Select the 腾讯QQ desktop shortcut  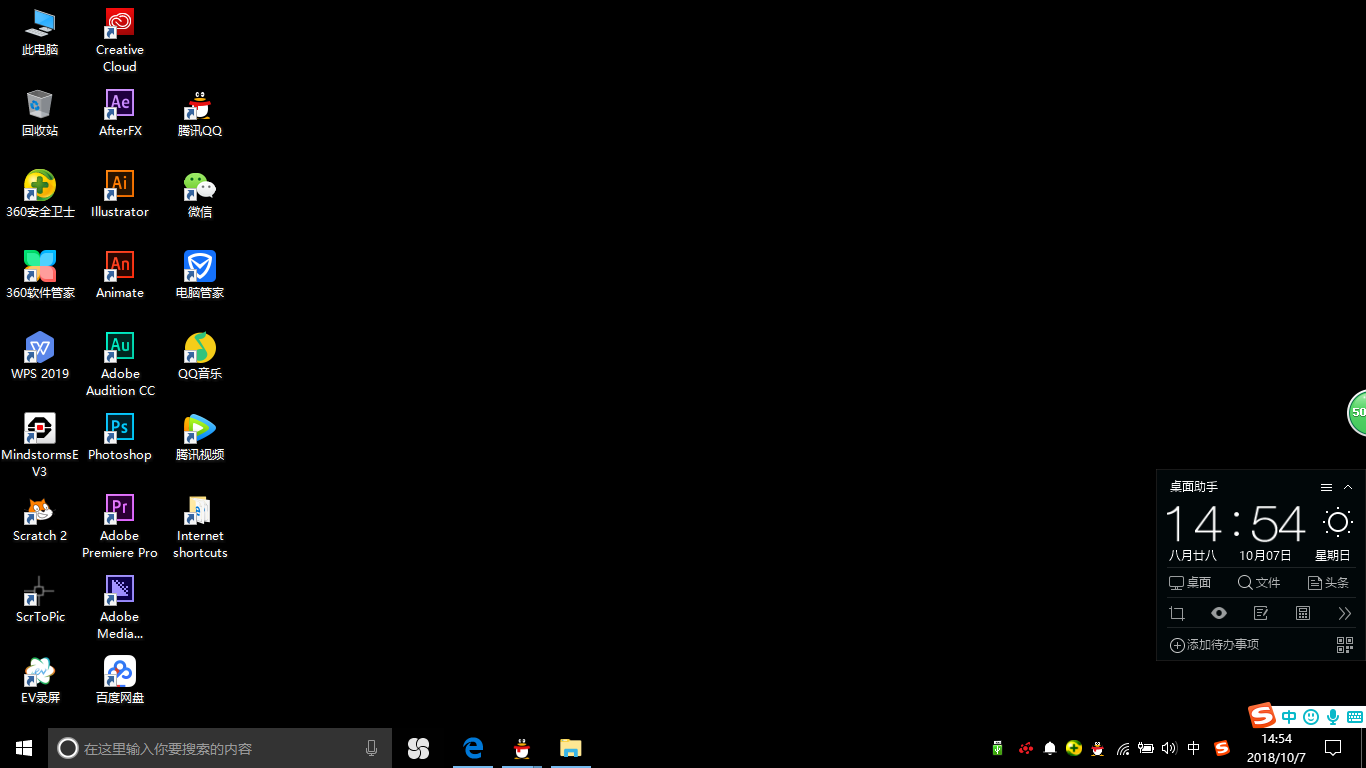[x=200, y=114]
